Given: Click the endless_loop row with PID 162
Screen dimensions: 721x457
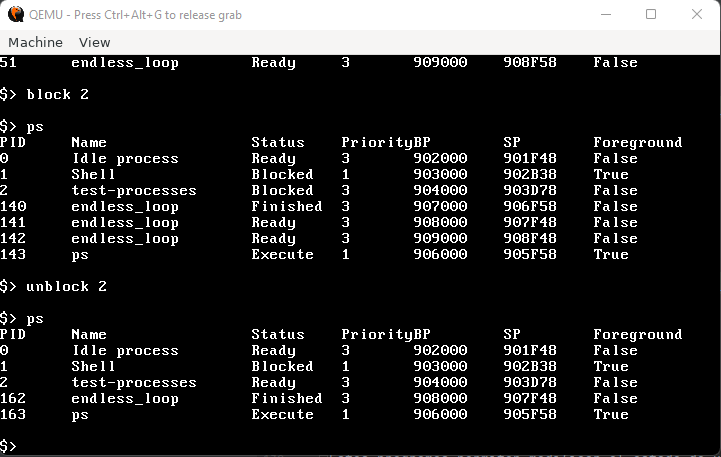Looking at the screenshot, I should click(125, 398).
